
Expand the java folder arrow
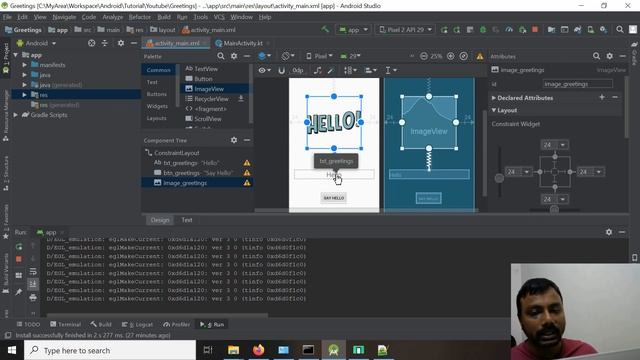[24, 75]
